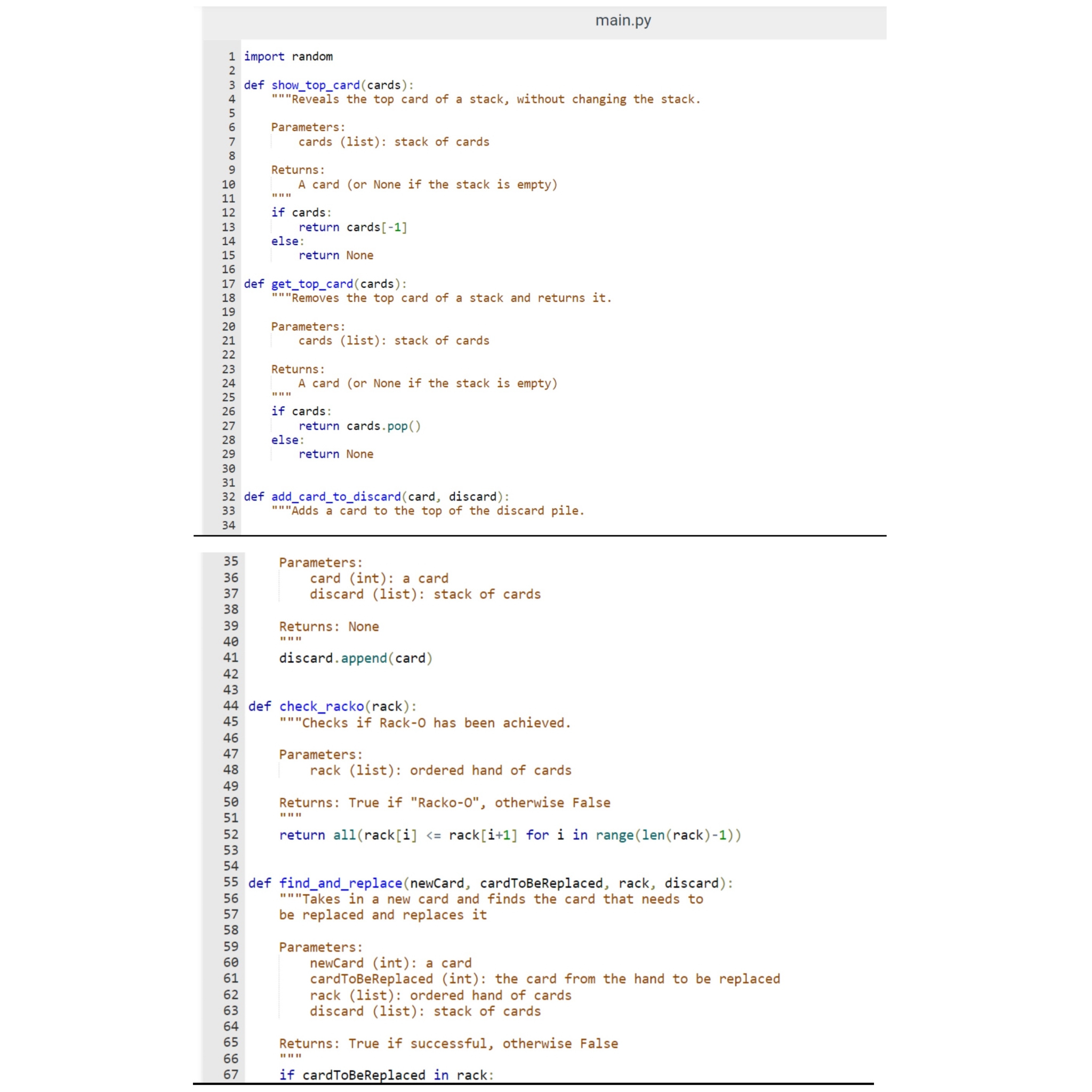The height and width of the screenshot is (1092, 1092).
Task: Click the 'Returns: None' docstring text
Action: pyautogui.click(x=329, y=627)
